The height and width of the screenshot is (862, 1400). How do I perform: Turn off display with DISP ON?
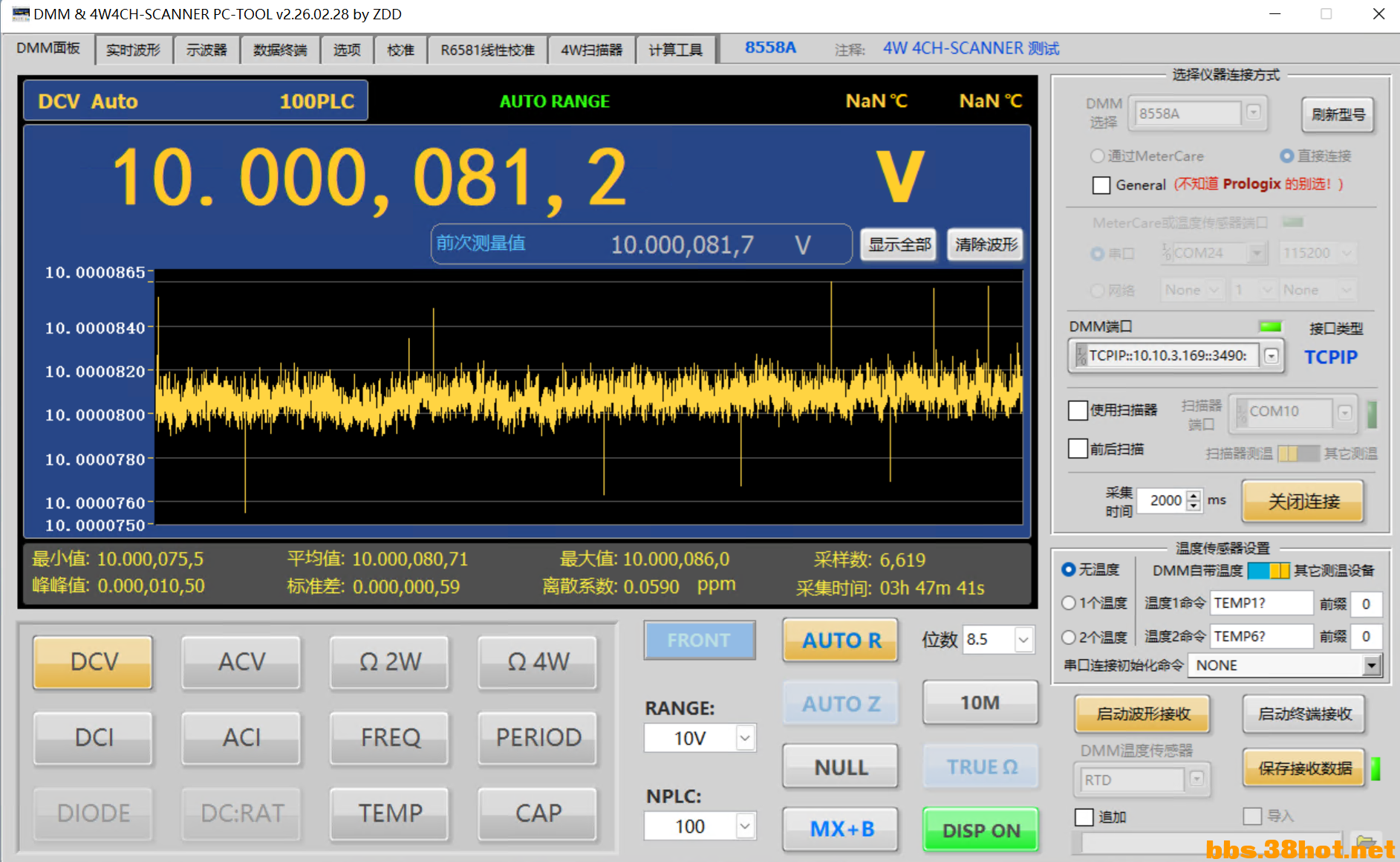click(x=980, y=830)
